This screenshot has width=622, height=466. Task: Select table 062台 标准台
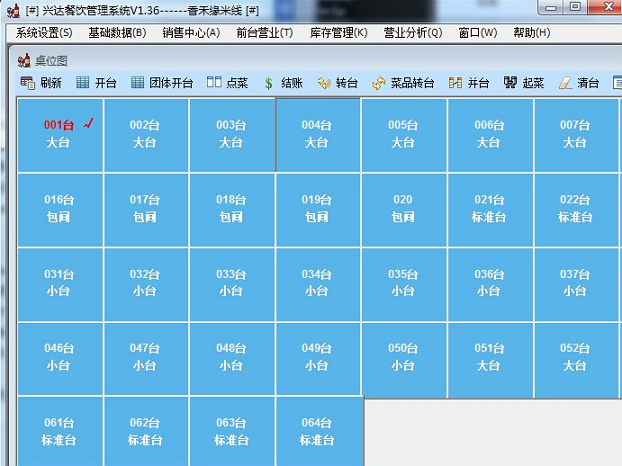click(146, 431)
